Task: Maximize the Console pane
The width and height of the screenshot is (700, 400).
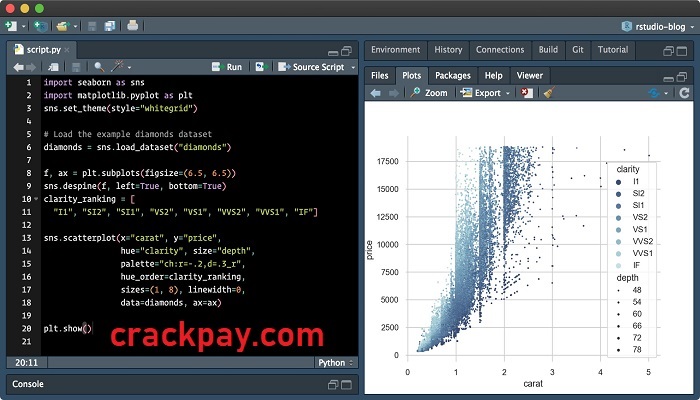Action: pos(346,384)
